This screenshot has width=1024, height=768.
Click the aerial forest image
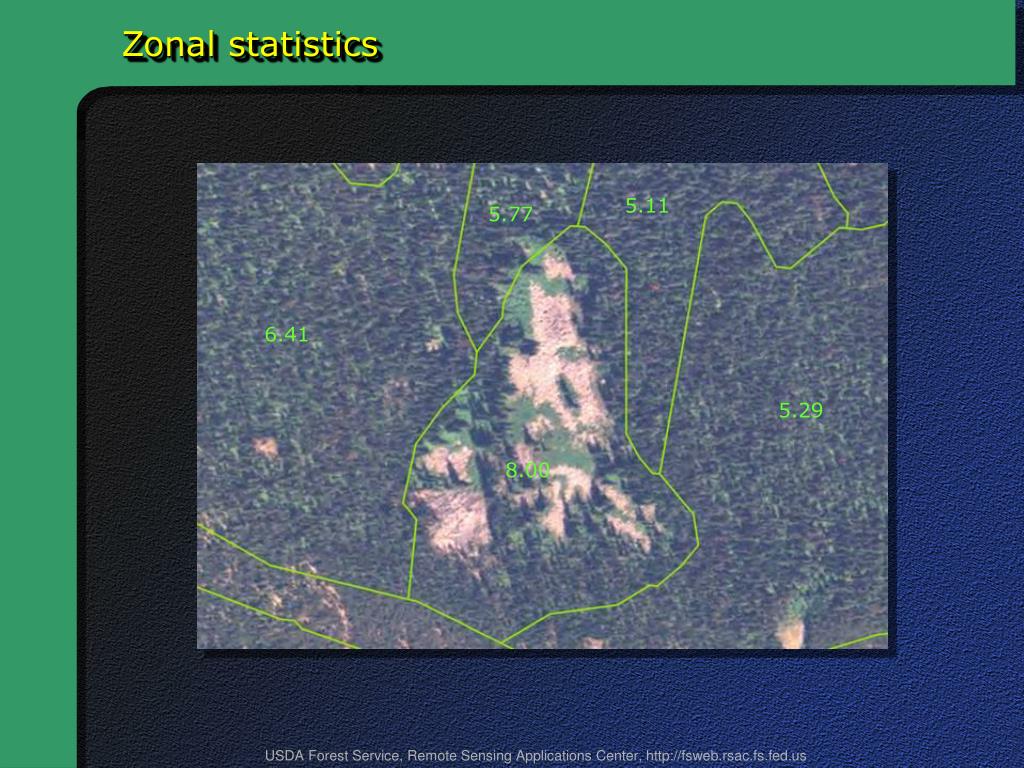(x=542, y=406)
